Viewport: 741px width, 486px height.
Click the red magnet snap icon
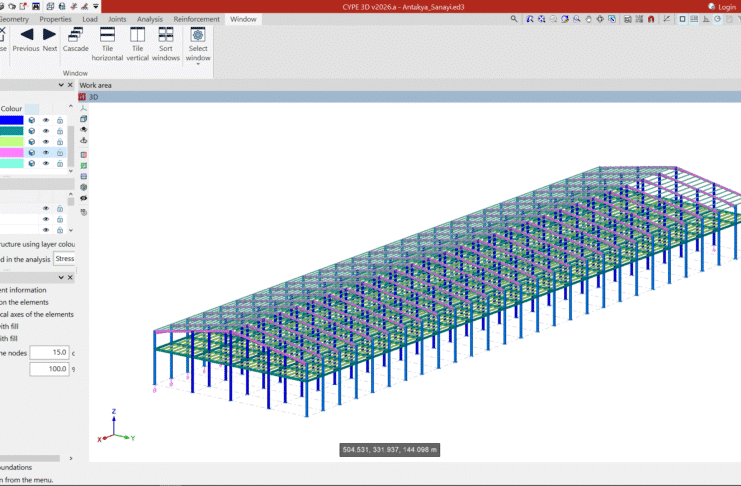(651, 19)
